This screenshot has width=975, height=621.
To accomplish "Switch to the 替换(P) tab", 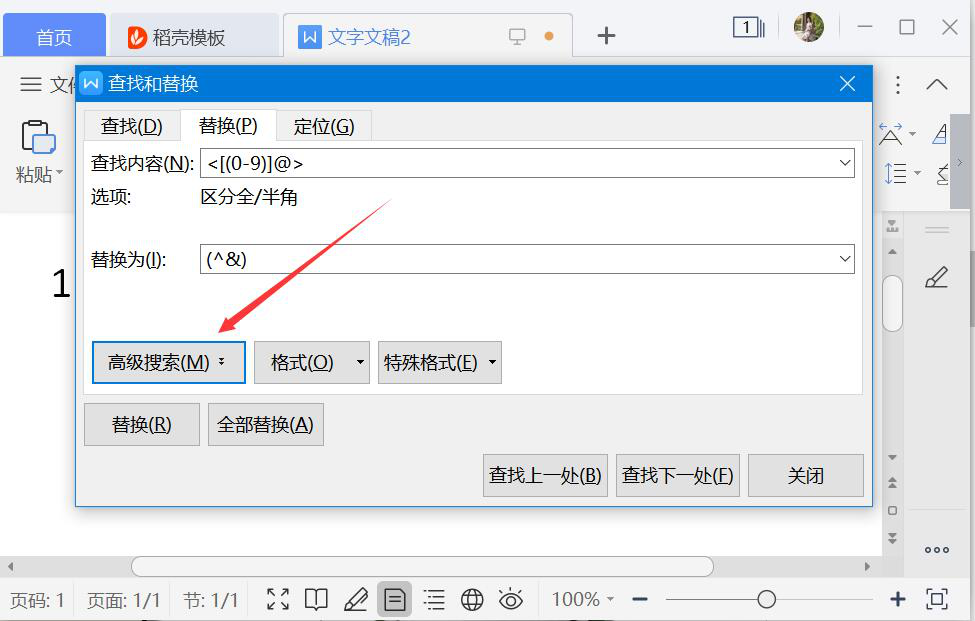I will point(228,126).
